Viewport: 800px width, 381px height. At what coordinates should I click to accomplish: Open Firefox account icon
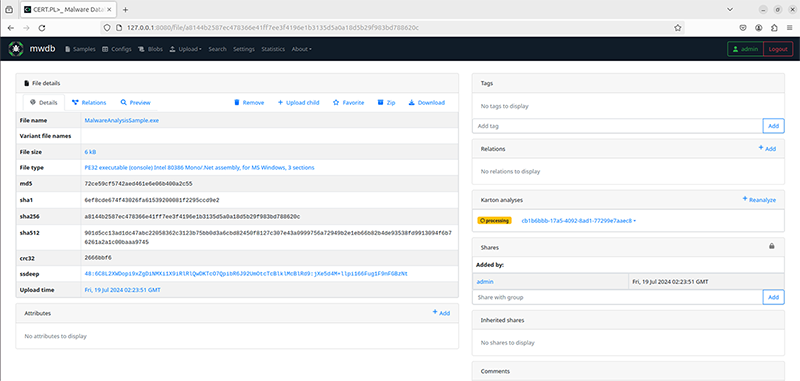(759, 28)
